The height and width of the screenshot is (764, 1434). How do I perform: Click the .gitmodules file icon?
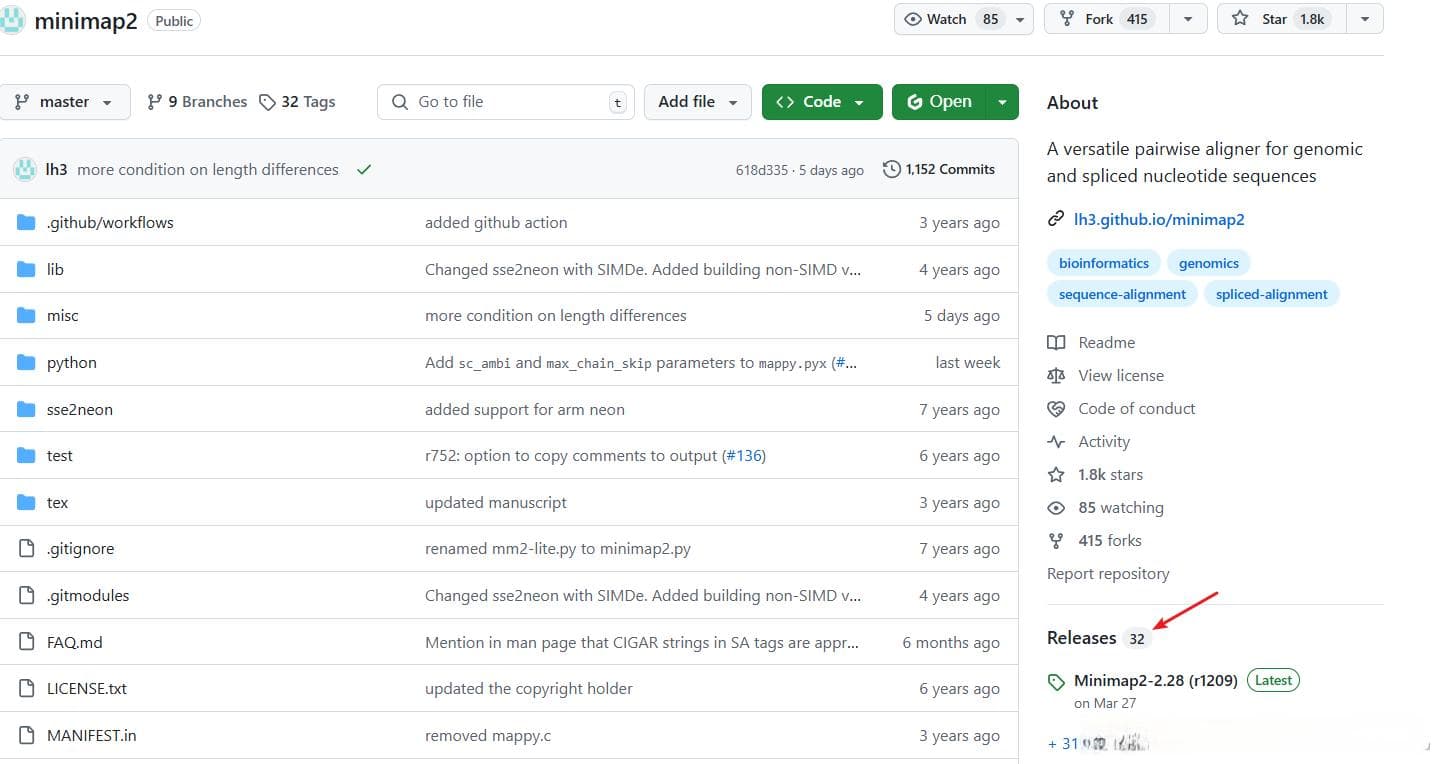click(x=27, y=595)
